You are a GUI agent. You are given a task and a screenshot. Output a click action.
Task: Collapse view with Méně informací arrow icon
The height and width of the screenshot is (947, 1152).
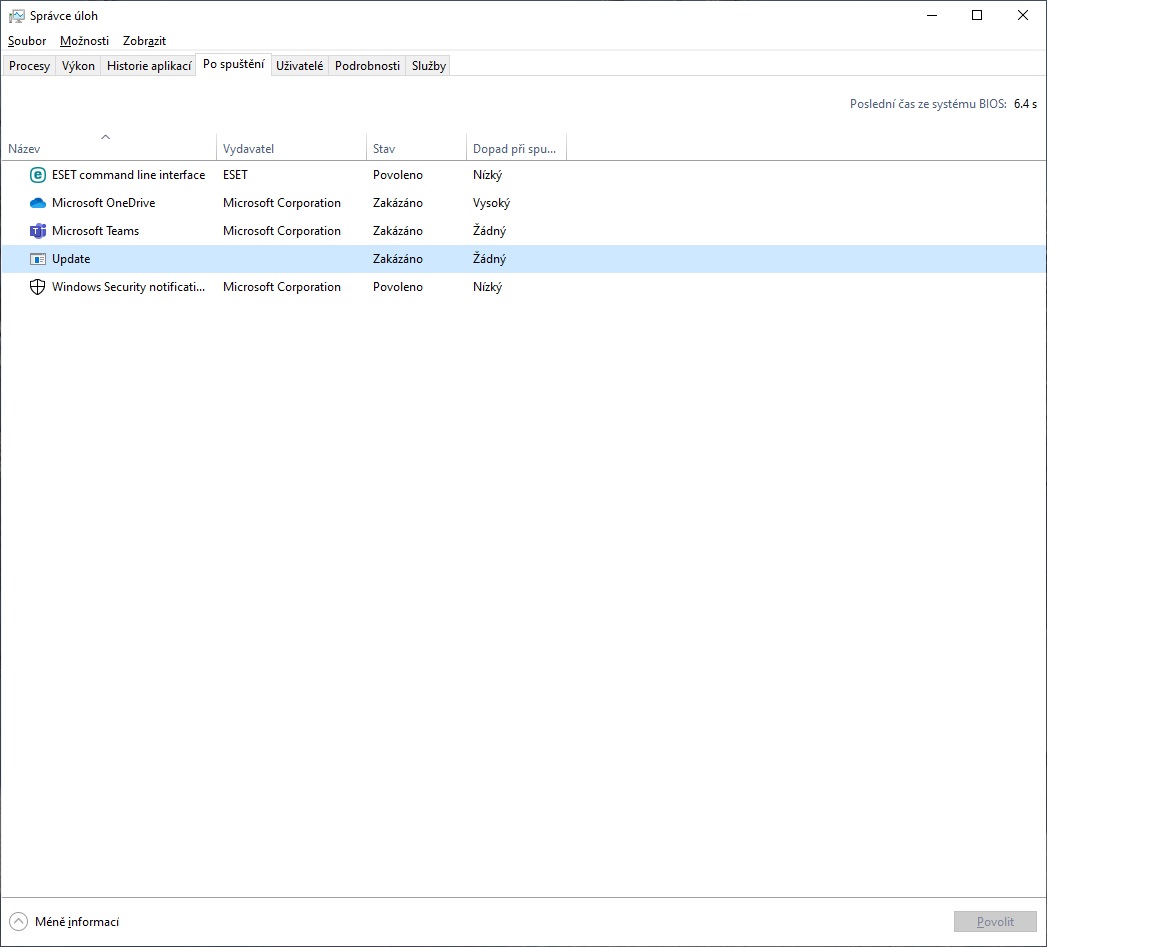[x=18, y=921]
